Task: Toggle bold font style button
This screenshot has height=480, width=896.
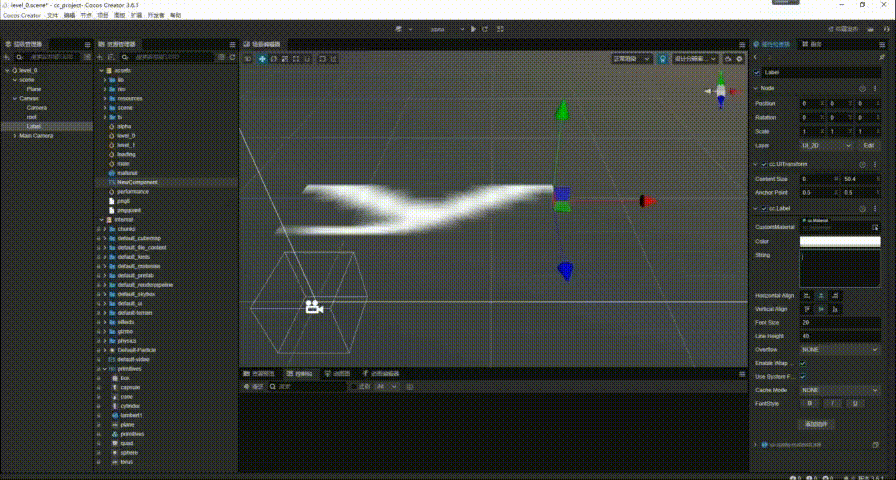Action: tap(809, 403)
